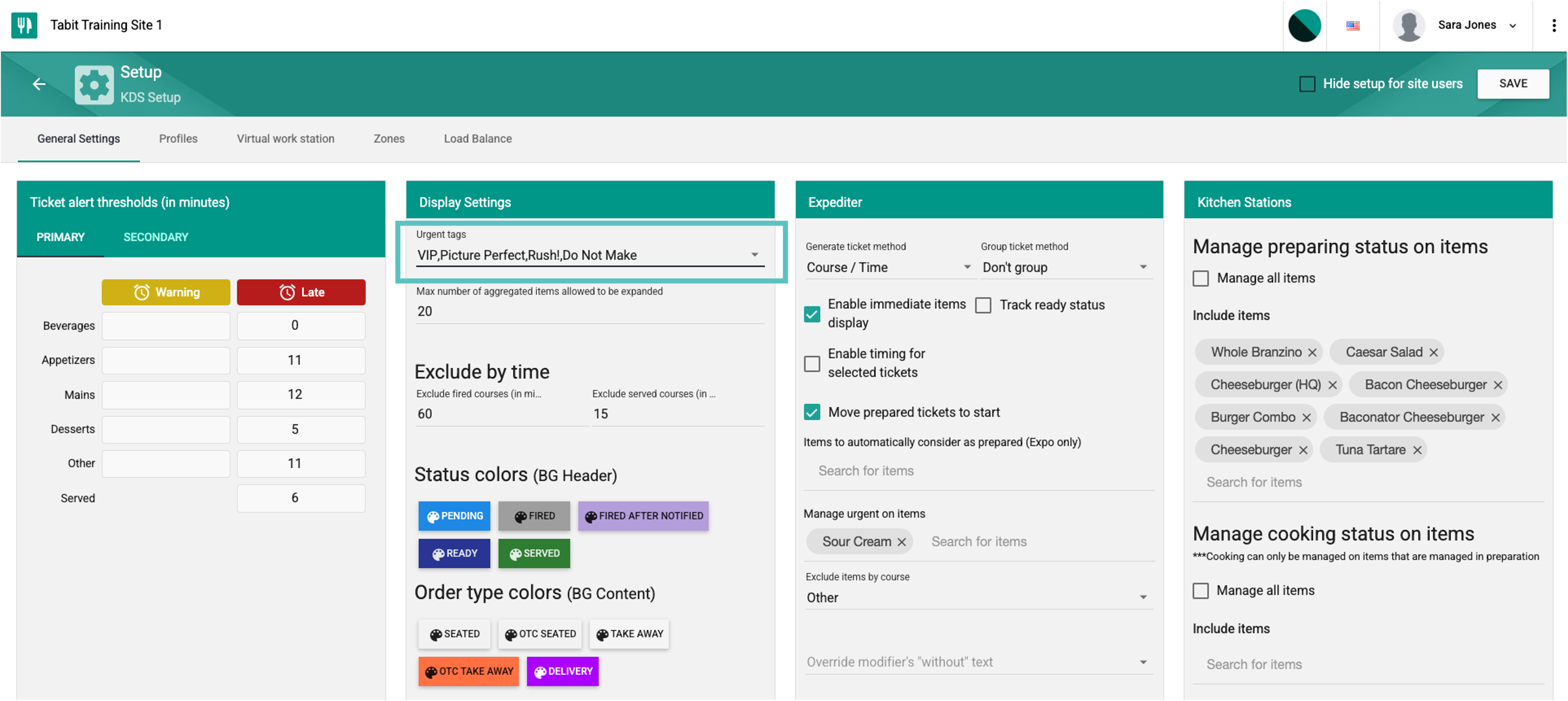Check Track ready status
This screenshot has height=701, width=1568.
(983, 305)
